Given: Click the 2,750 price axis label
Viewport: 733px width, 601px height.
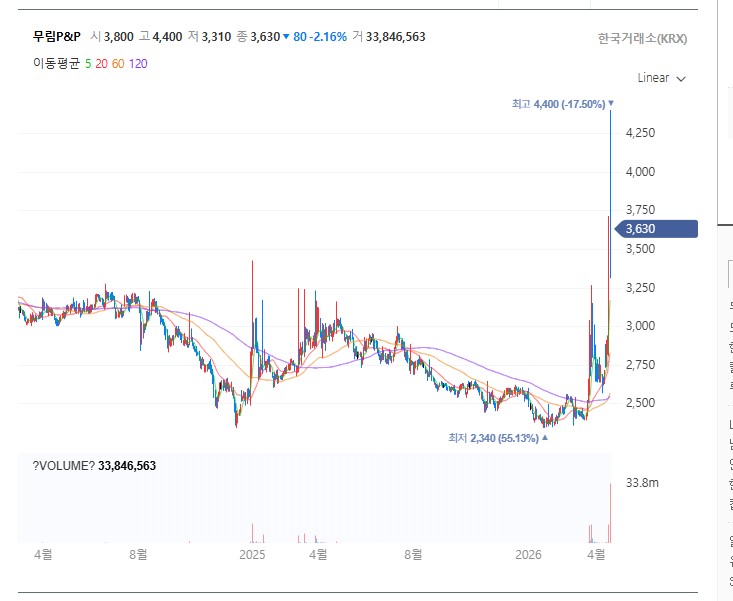Looking at the screenshot, I should (640, 365).
